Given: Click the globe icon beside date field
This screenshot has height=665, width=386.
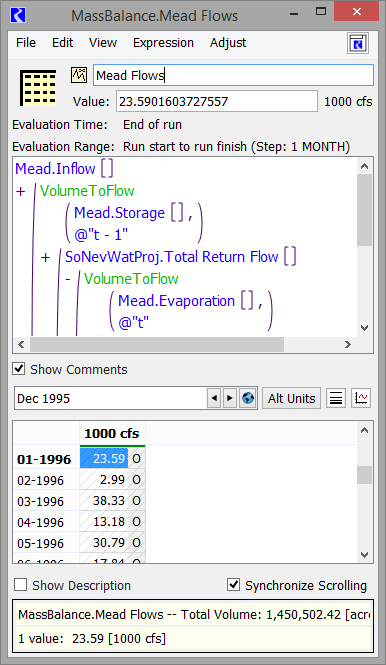Looking at the screenshot, I should pyautogui.click(x=248, y=398).
